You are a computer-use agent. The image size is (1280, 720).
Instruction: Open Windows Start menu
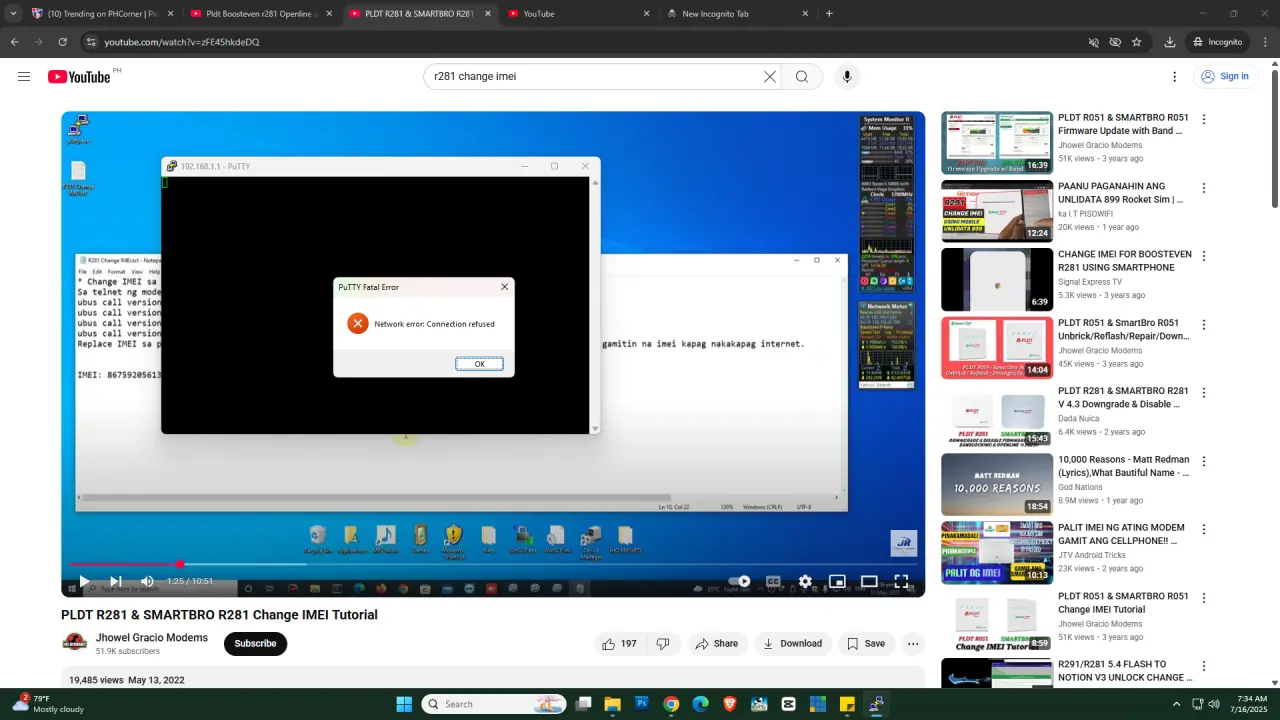(x=404, y=704)
